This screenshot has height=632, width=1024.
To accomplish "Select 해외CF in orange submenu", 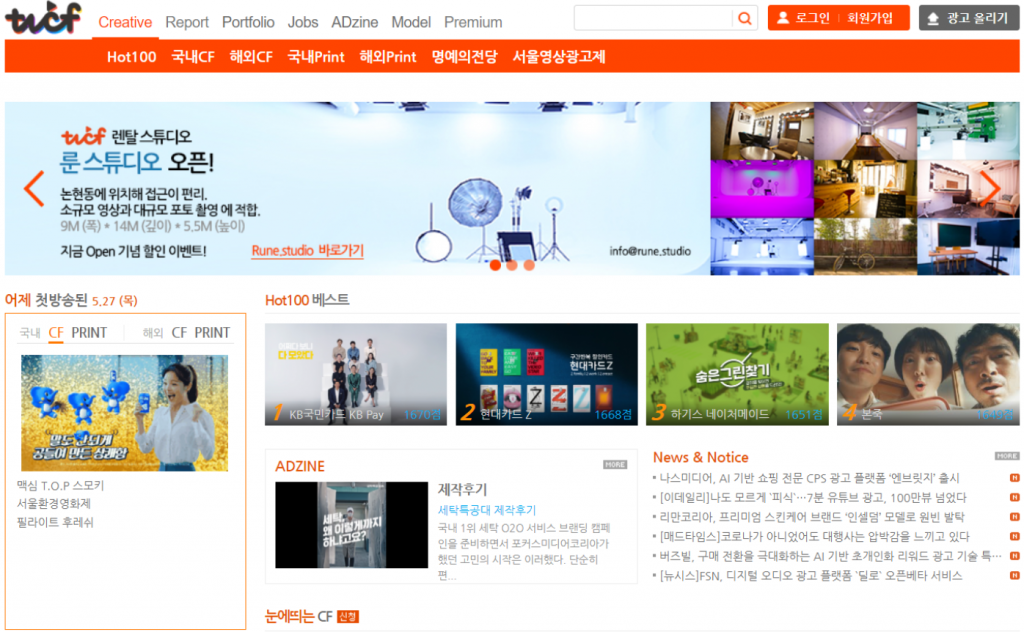I will tap(251, 57).
